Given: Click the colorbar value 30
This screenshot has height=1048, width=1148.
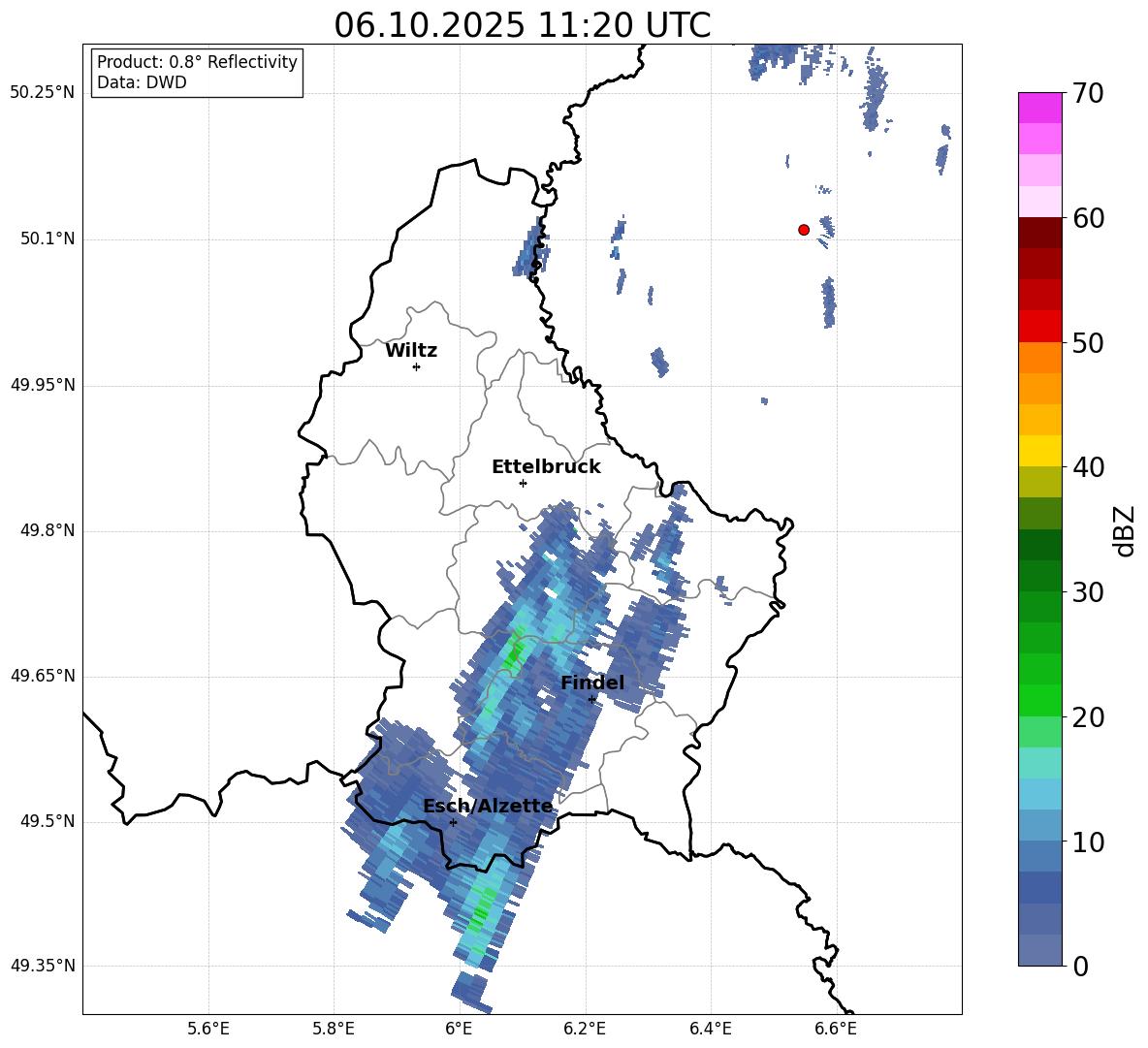Looking at the screenshot, I should 1089,592.
